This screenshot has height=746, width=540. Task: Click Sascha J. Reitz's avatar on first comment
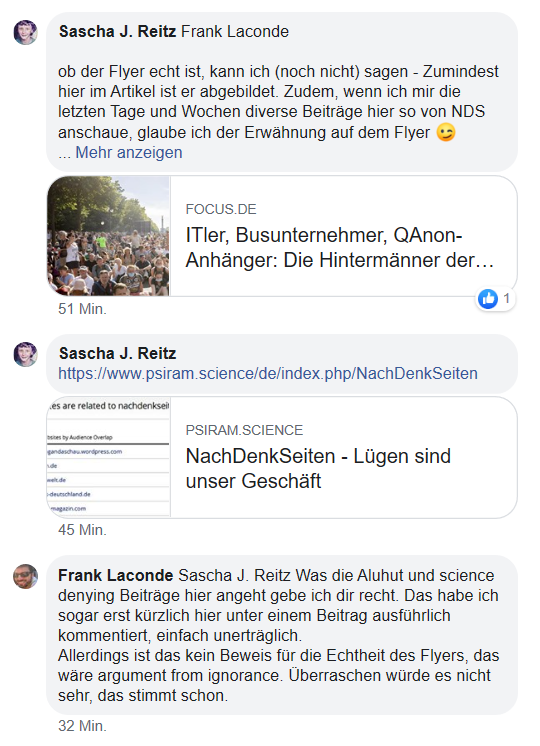pyautogui.click(x=26, y=33)
